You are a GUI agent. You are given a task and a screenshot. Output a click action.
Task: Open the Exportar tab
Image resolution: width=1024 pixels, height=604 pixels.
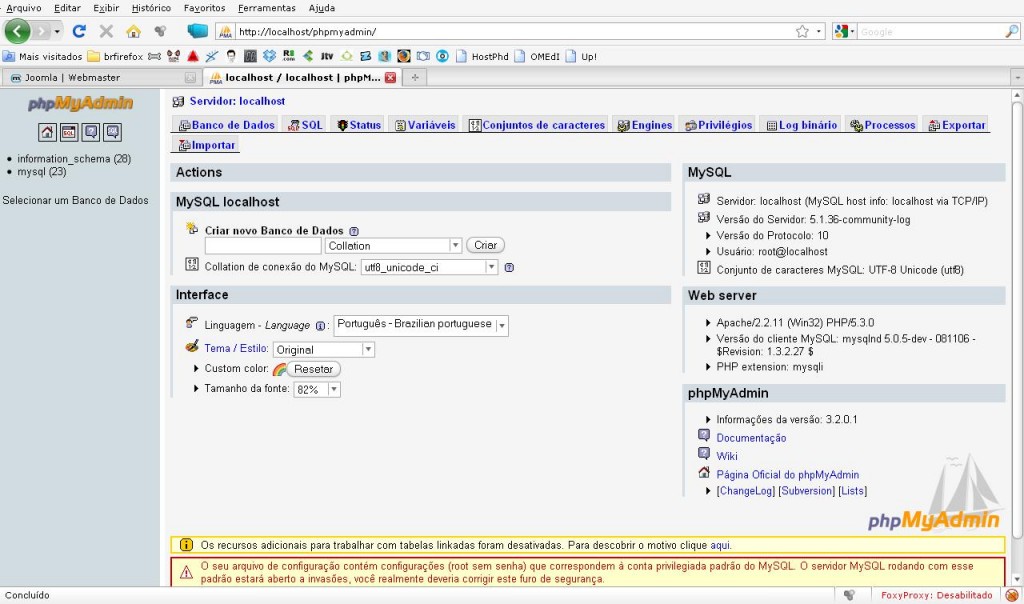[x=957, y=125]
